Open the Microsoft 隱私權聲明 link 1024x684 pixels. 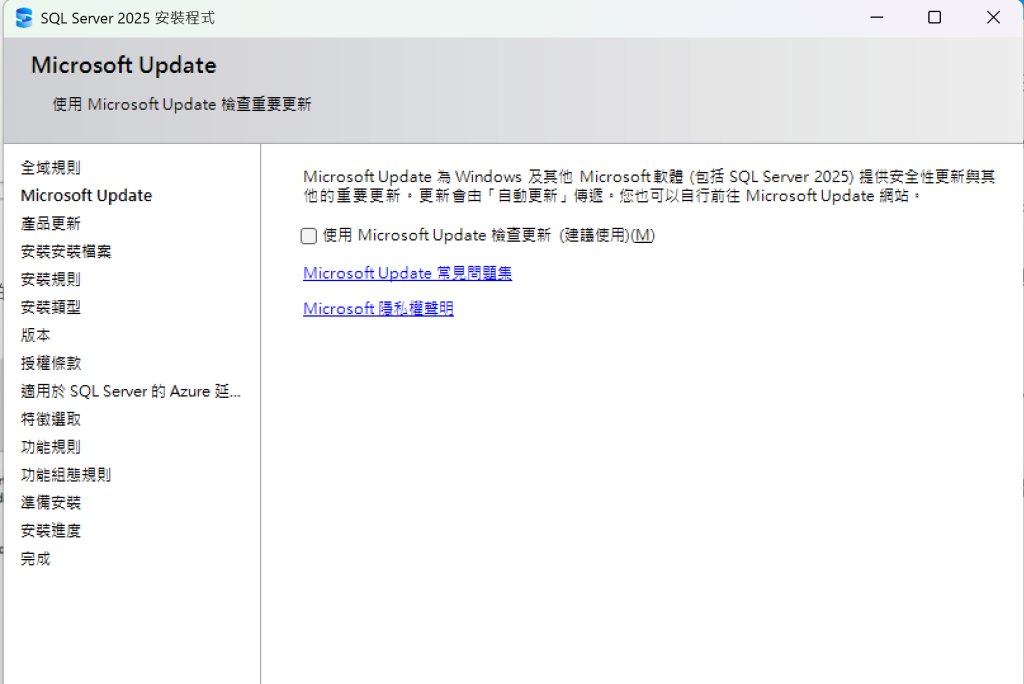[x=378, y=308]
